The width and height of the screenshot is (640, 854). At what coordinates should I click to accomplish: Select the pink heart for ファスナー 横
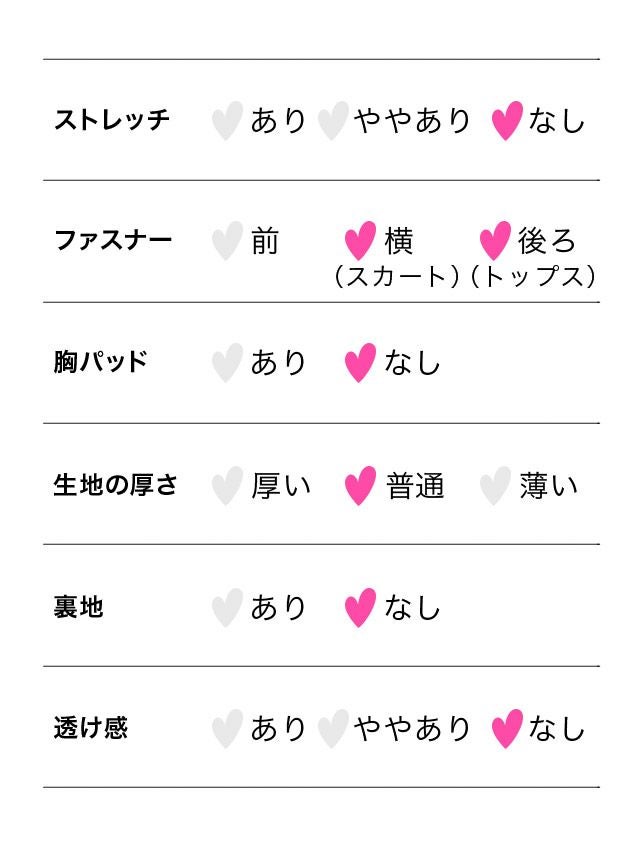[360, 241]
